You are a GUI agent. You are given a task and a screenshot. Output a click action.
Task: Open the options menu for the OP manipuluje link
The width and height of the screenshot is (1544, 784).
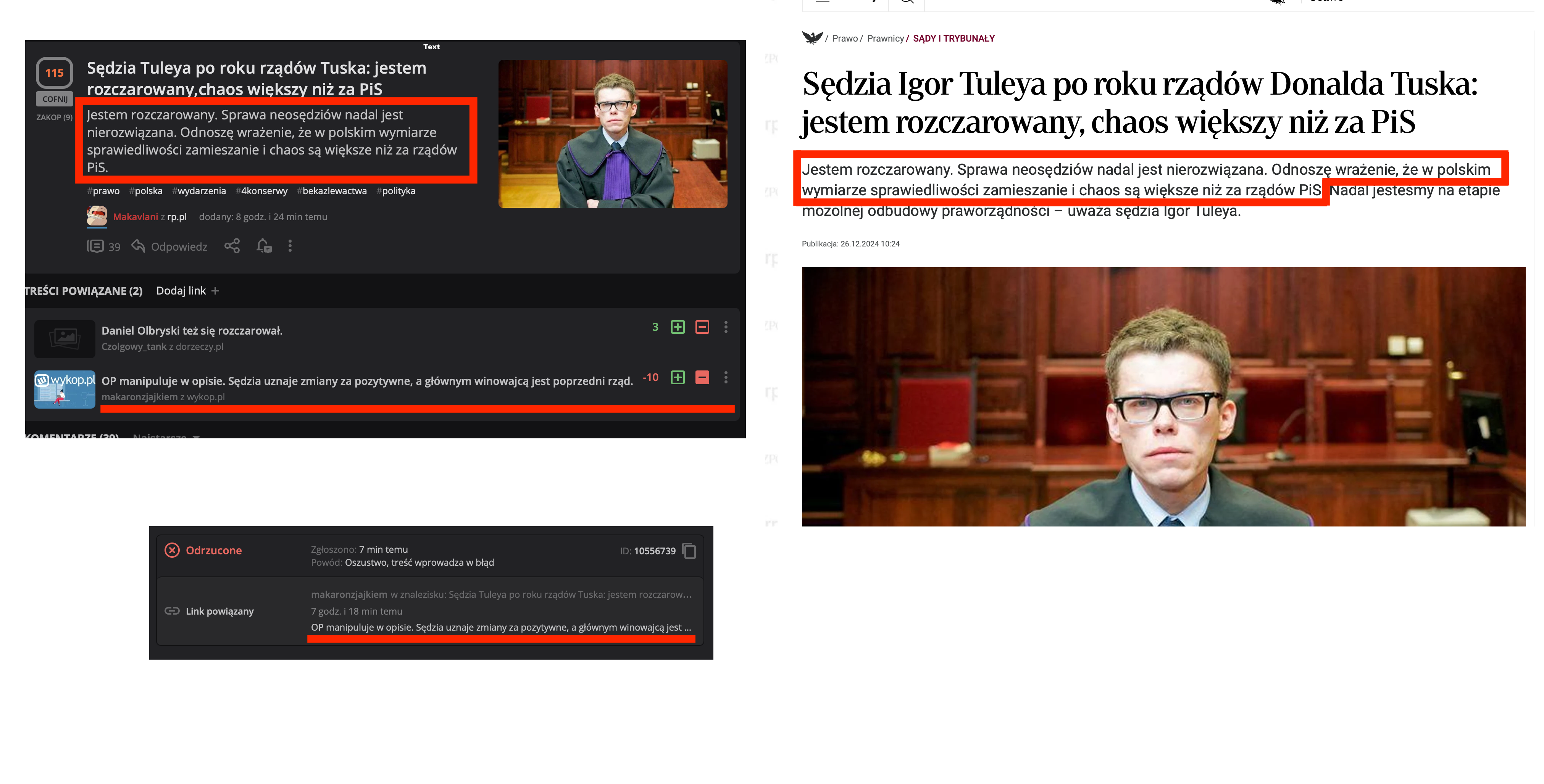[726, 377]
